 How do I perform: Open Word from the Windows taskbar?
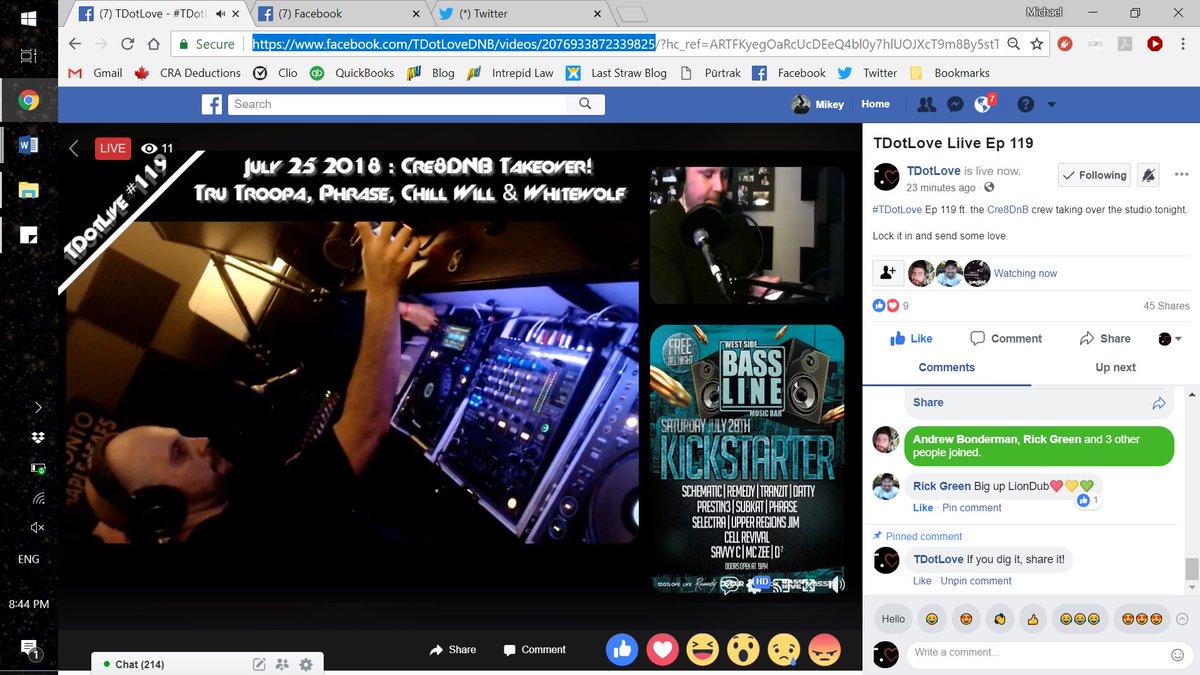[28, 146]
